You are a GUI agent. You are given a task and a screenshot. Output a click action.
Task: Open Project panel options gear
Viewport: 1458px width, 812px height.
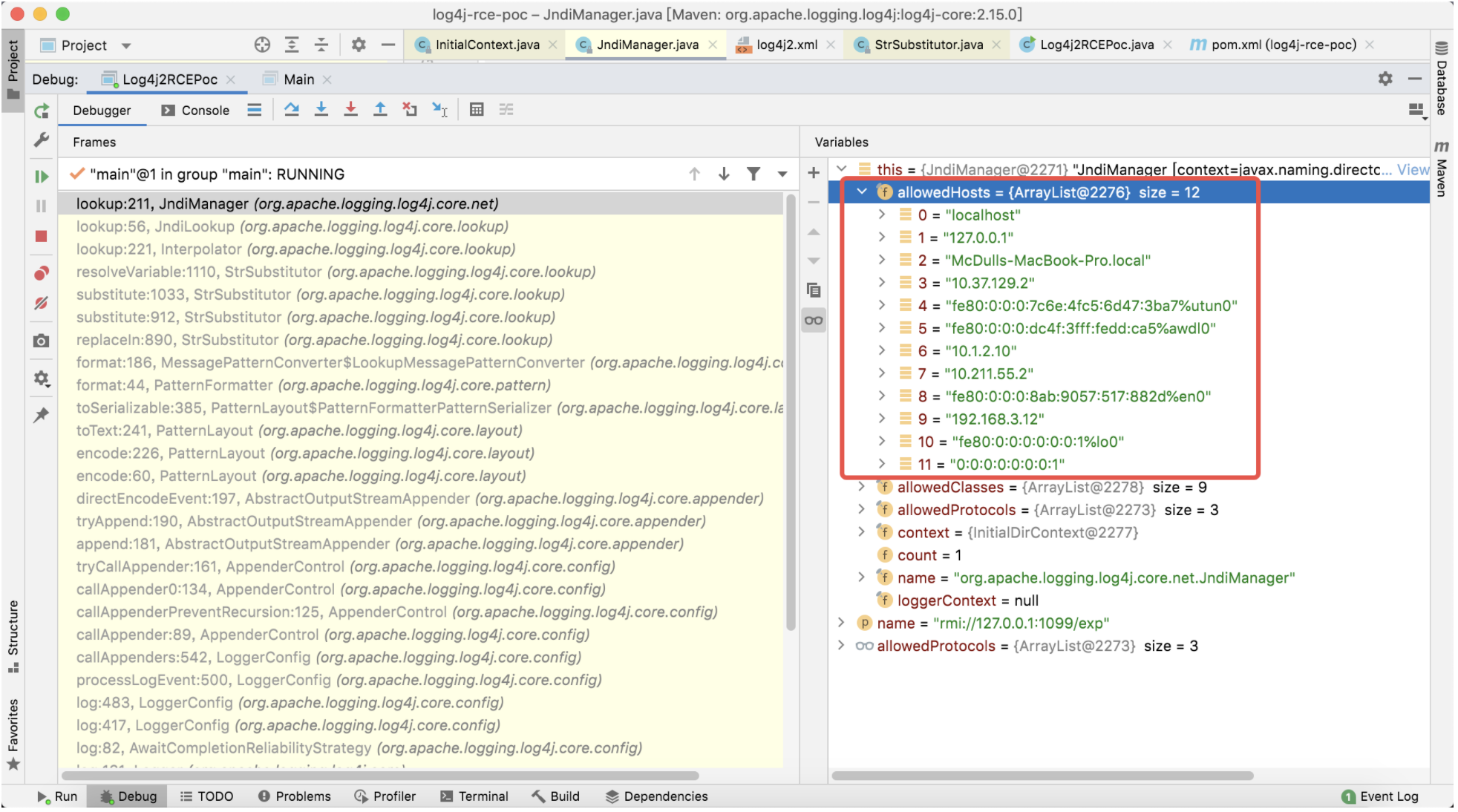point(359,45)
